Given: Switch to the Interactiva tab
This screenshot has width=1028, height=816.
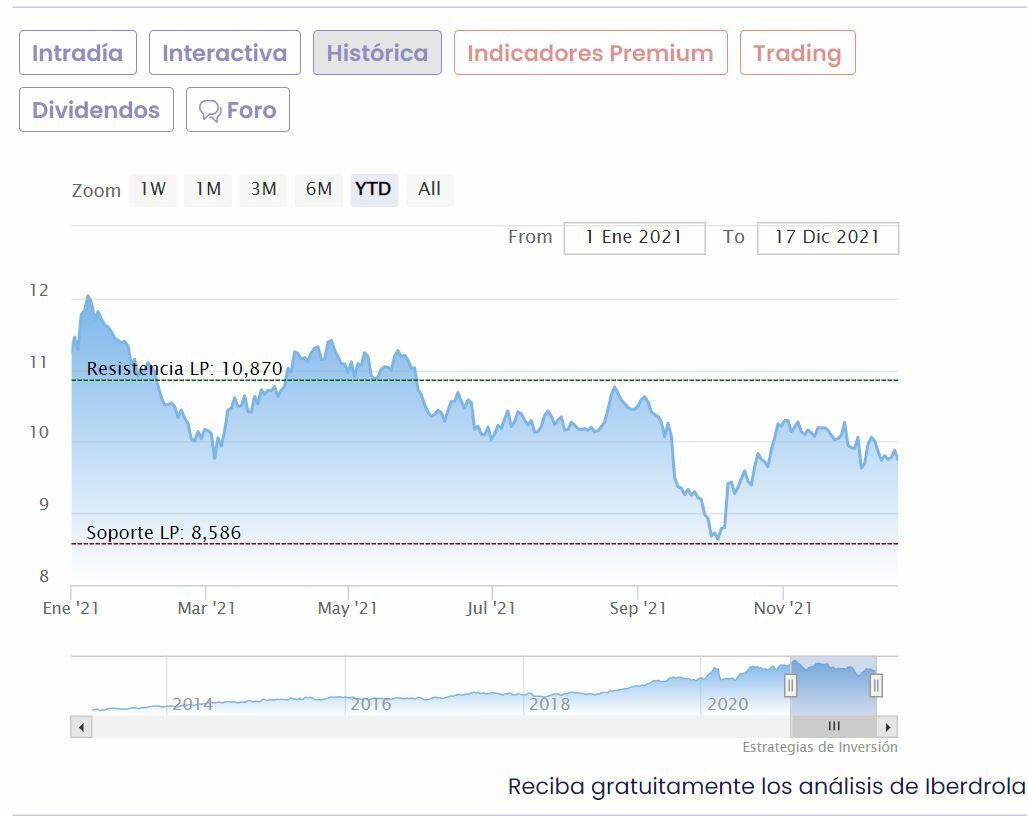Looking at the screenshot, I should (x=224, y=53).
